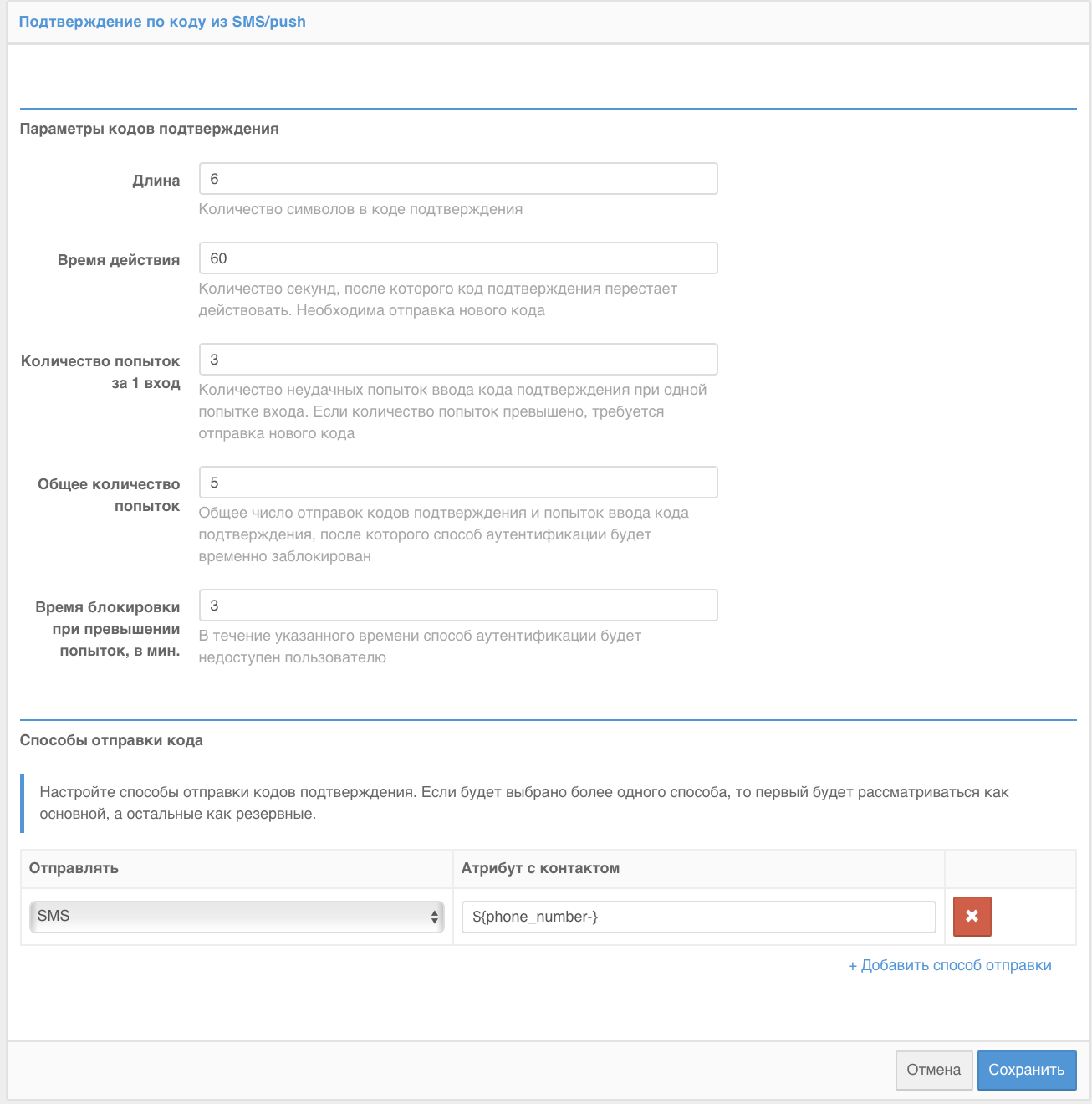Click the Длина field label
Screen dimensions: 1092x1104
(x=156, y=181)
